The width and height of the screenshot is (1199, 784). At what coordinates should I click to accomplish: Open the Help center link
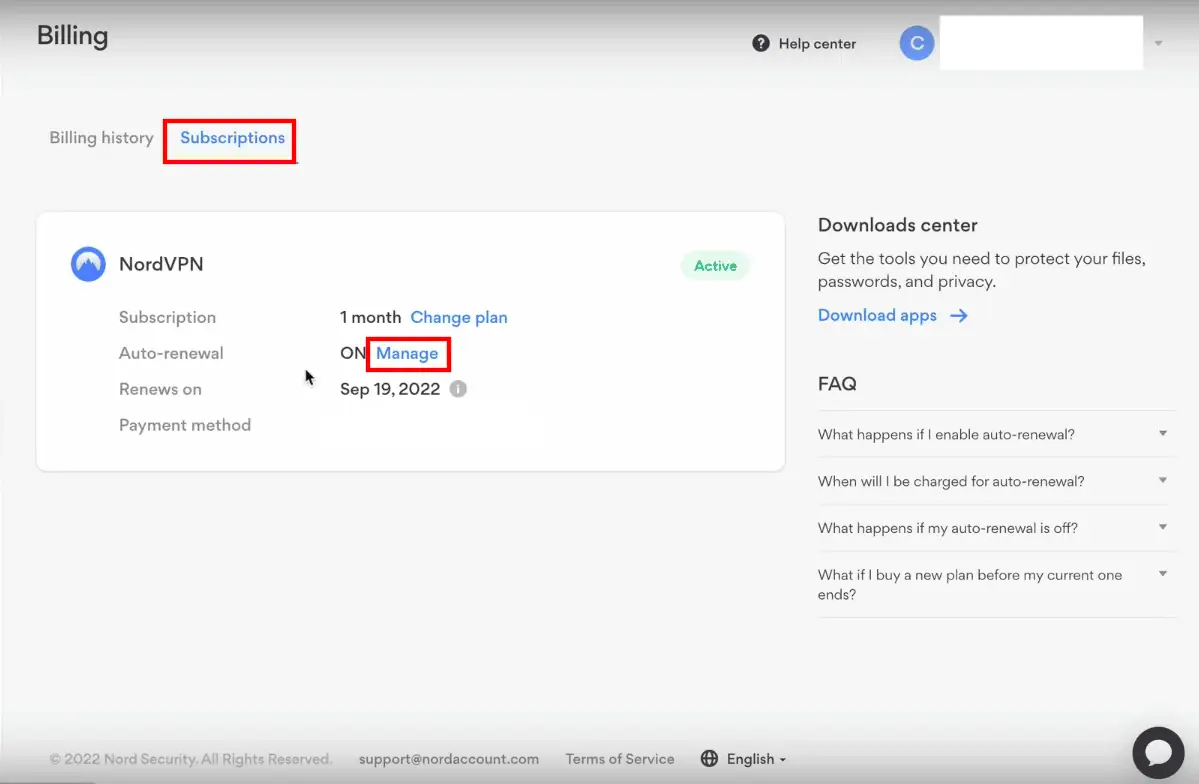[x=817, y=44]
